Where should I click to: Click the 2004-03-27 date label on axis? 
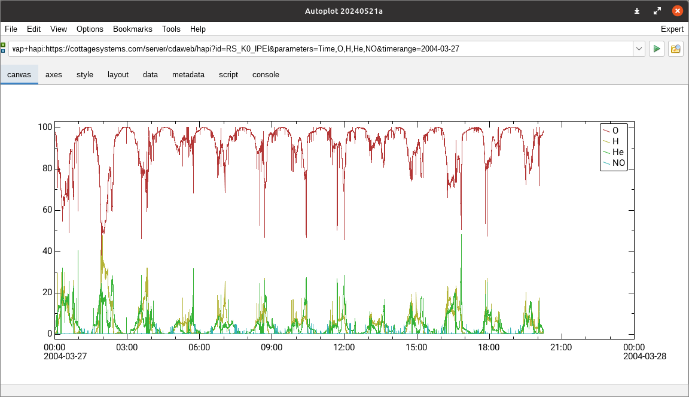click(65, 356)
